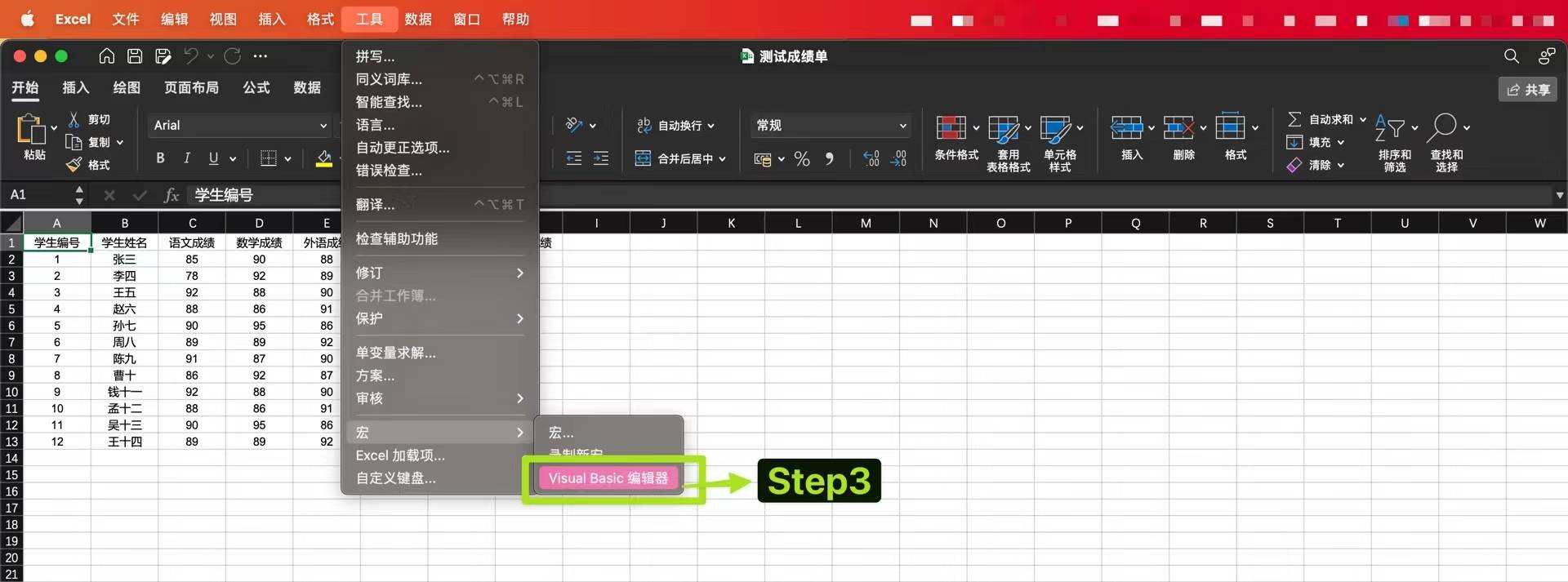This screenshot has height=582, width=1568.
Task: Open the 审核 submenu
Action: [x=439, y=398]
